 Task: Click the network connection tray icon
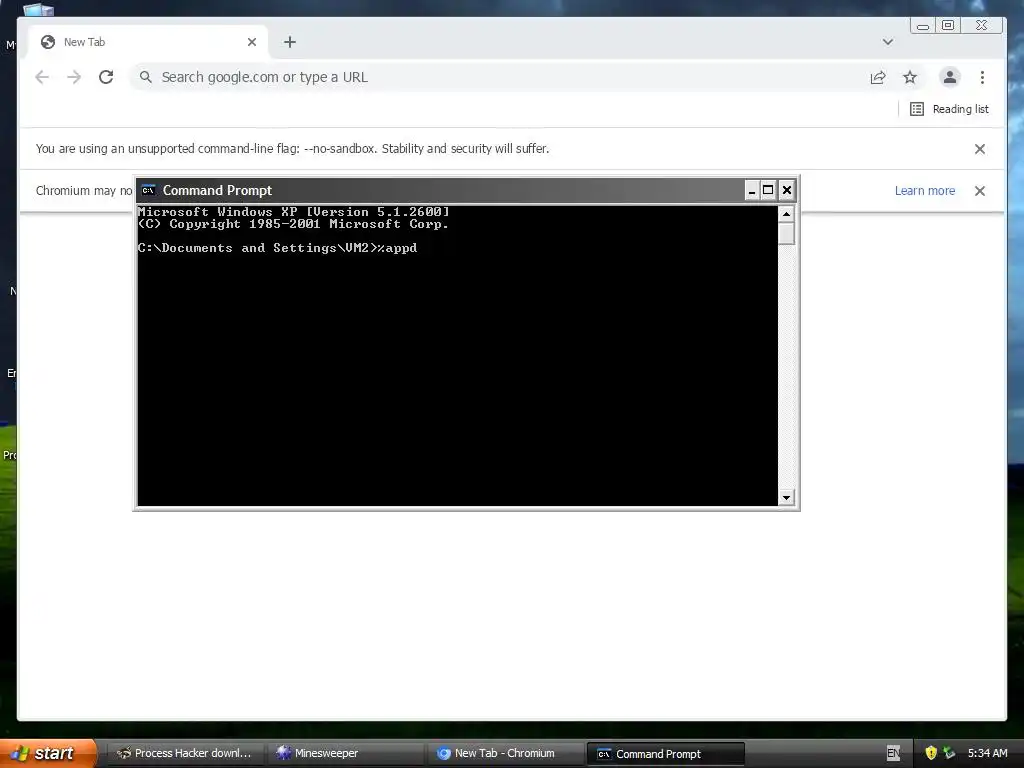[x=949, y=753]
